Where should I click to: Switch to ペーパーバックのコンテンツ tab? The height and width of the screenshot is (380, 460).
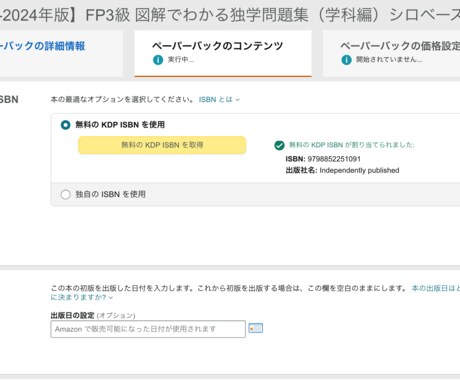click(x=223, y=53)
